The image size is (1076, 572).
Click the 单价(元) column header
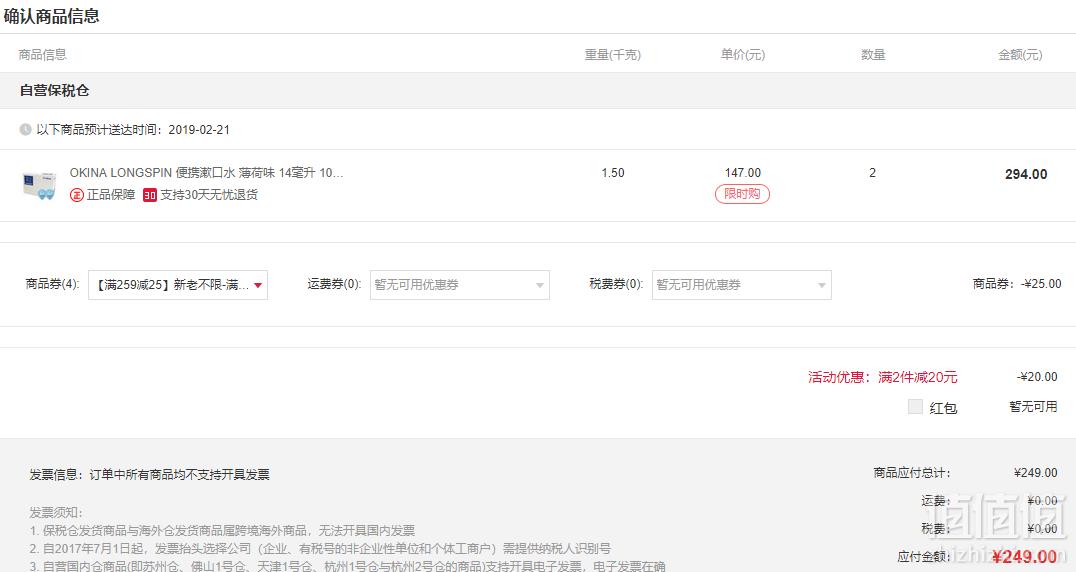point(742,55)
